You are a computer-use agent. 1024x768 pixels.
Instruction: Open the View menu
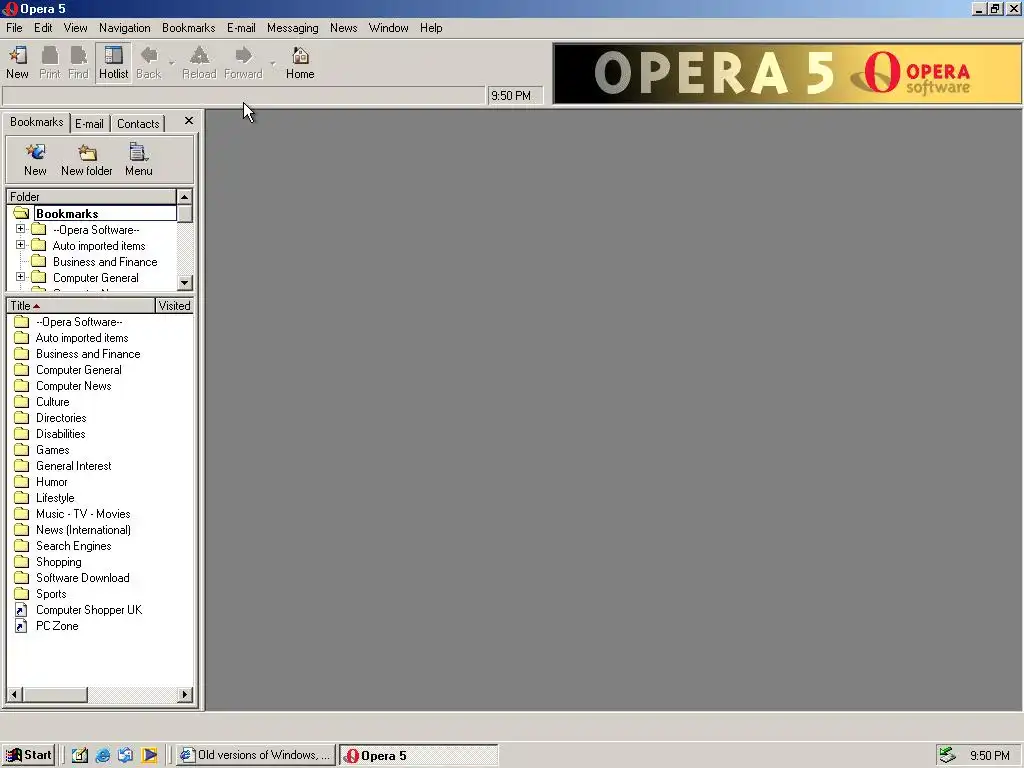(x=75, y=27)
